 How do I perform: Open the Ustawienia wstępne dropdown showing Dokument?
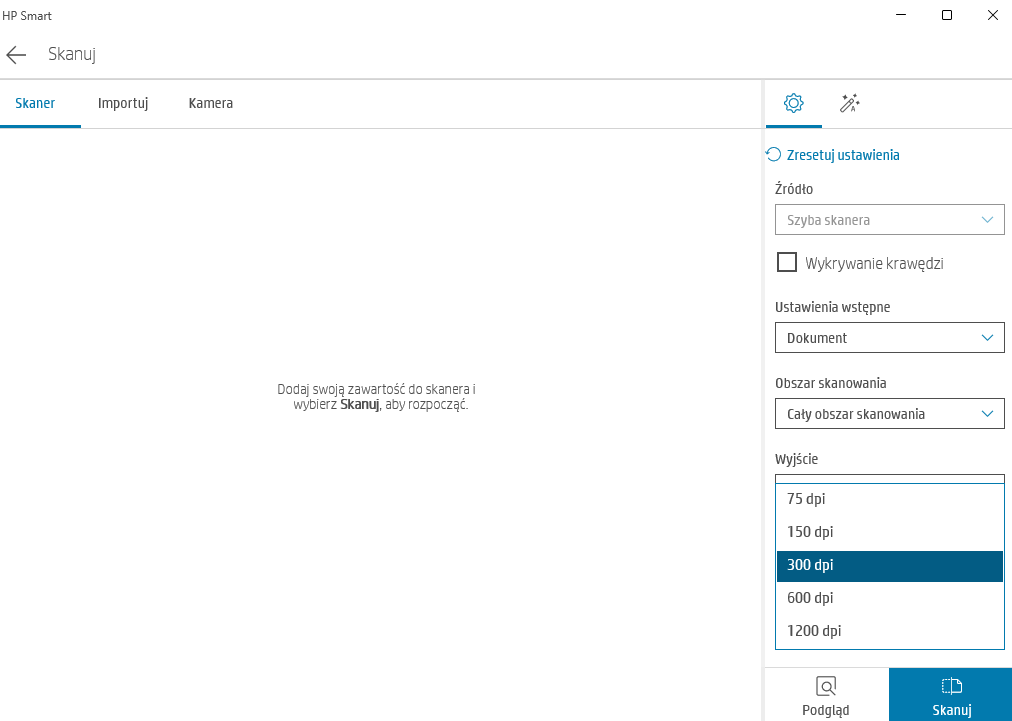pyautogui.click(x=889, y=338)
